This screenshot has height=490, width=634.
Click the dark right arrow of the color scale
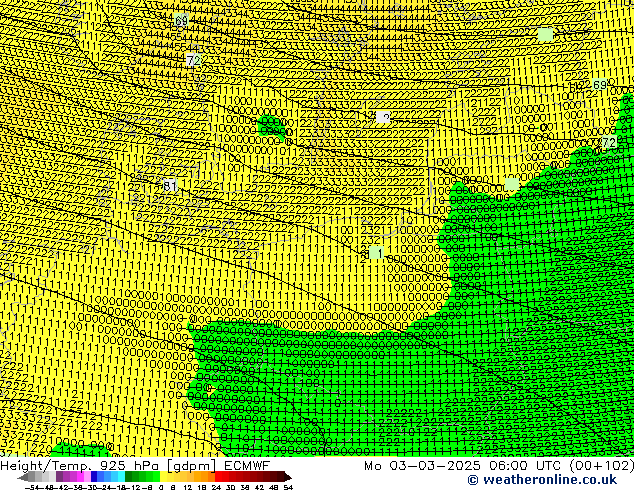click(x=288, y=477)
